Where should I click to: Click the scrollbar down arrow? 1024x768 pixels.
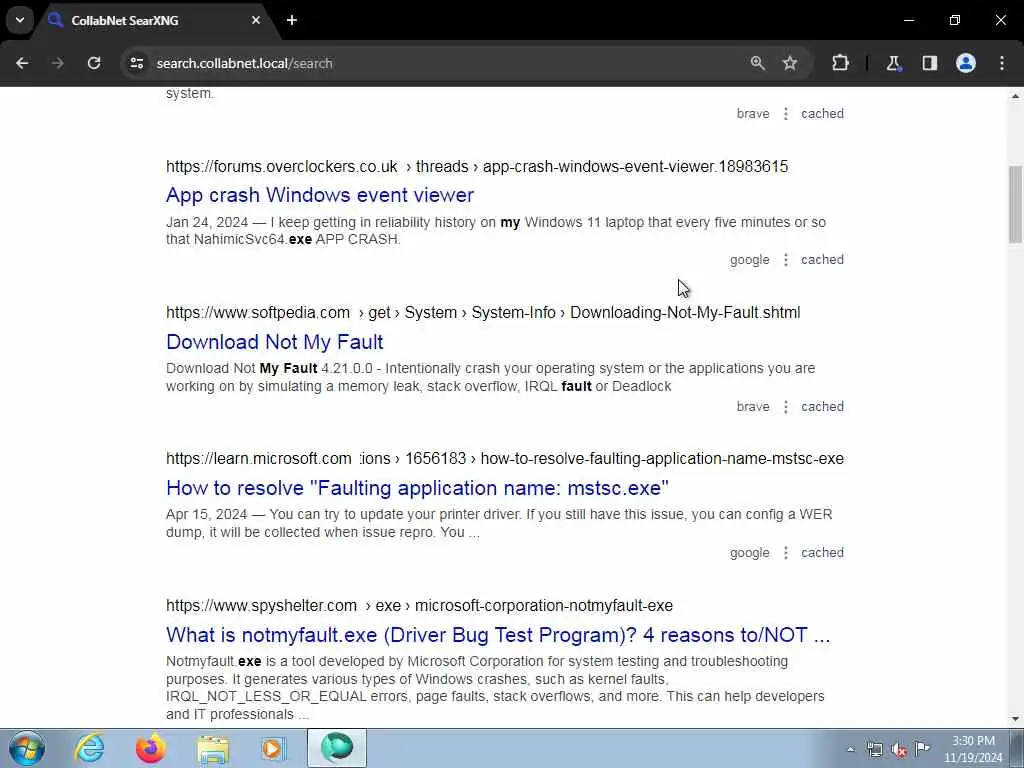1015,719
